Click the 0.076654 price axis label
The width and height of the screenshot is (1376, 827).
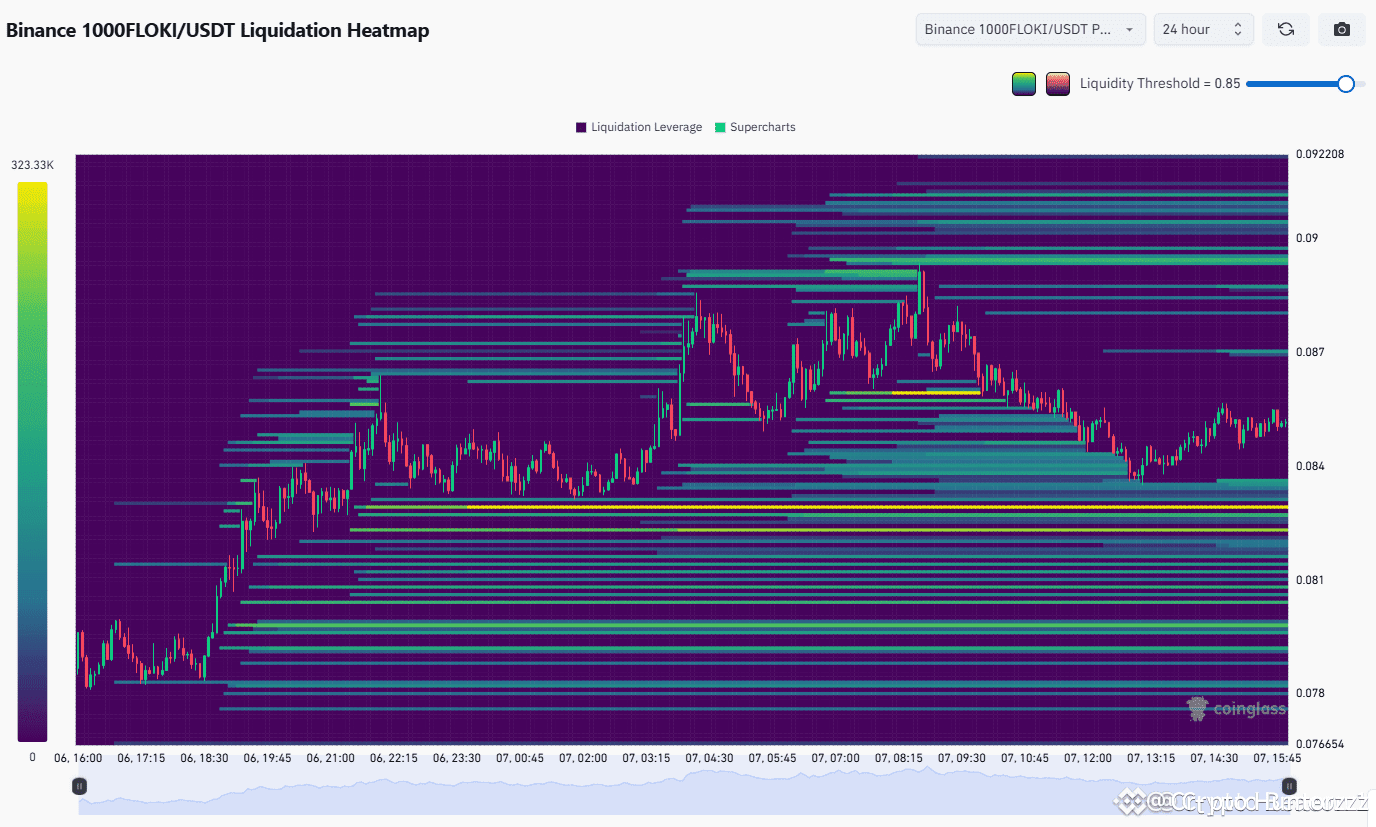(1320, 745)
